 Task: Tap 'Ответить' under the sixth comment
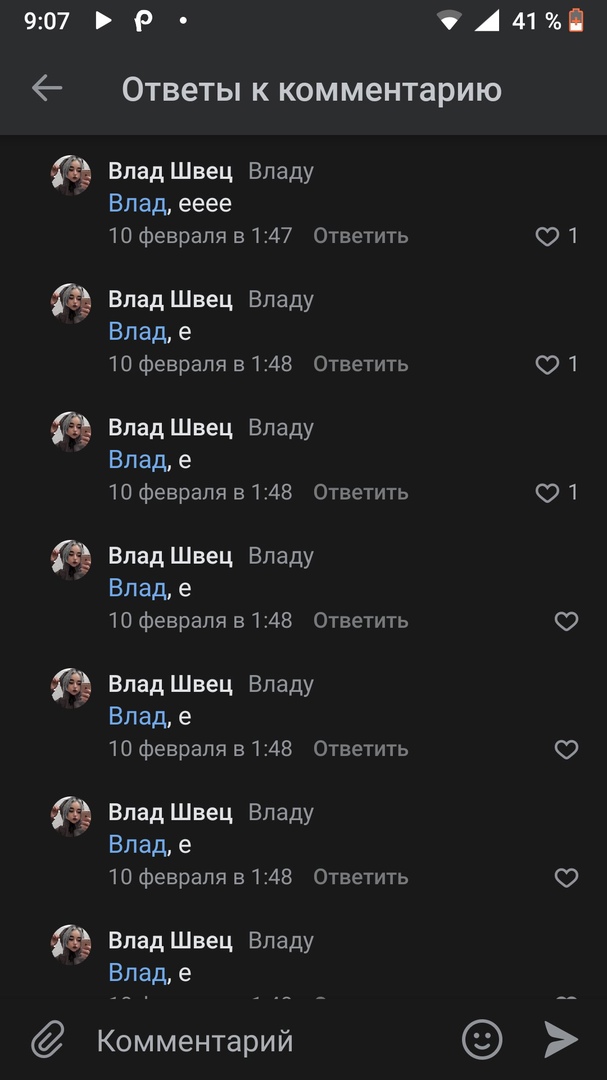[x=360, y=876]
